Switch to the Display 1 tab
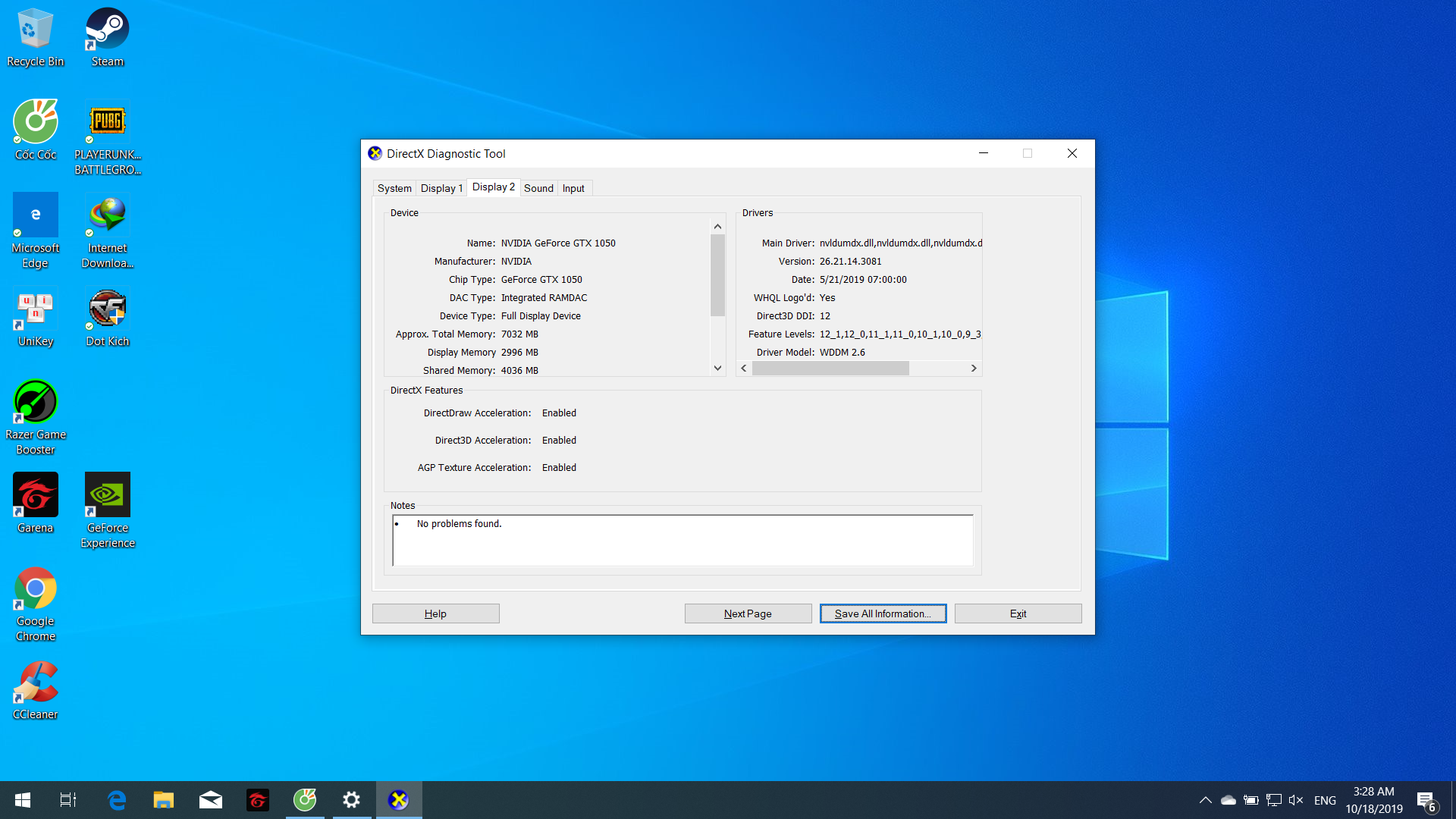 [x=441, y=188]
